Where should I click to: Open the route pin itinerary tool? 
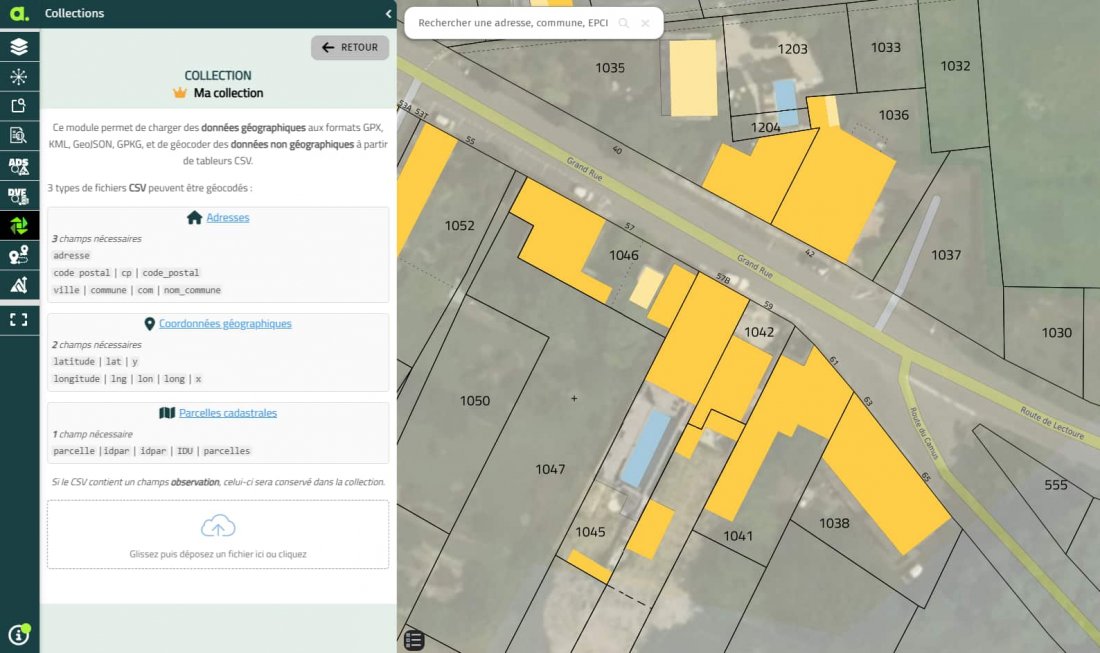click(x=19, y=256)
